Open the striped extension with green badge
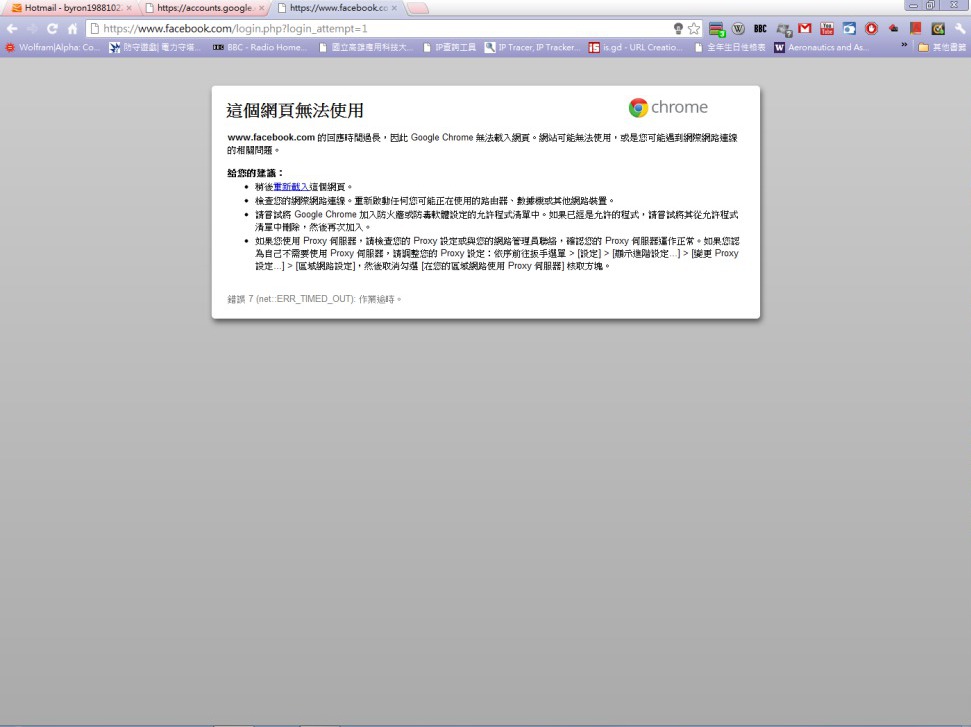 [x=717, y=29]
